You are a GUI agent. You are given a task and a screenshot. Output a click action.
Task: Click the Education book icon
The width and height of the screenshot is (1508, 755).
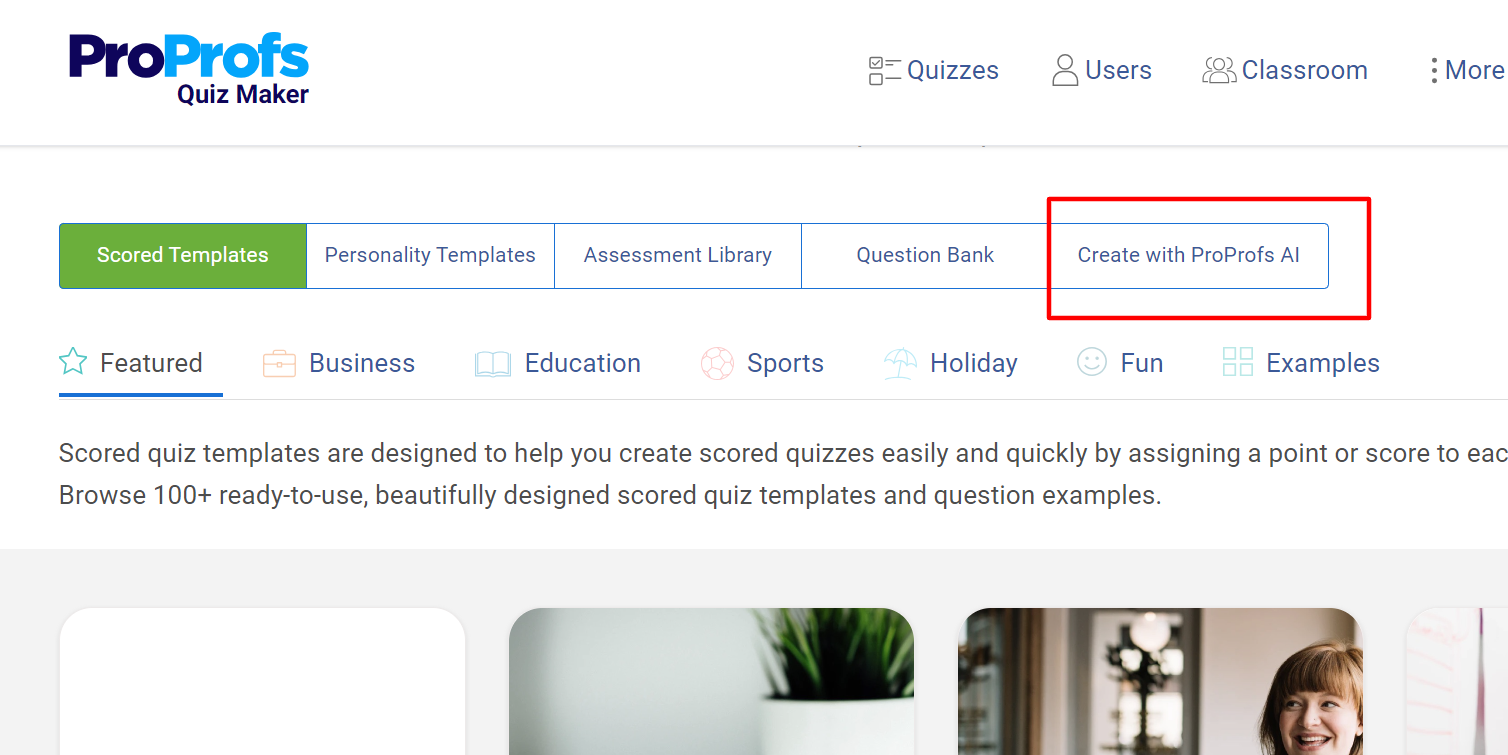[x=493, y=363]
